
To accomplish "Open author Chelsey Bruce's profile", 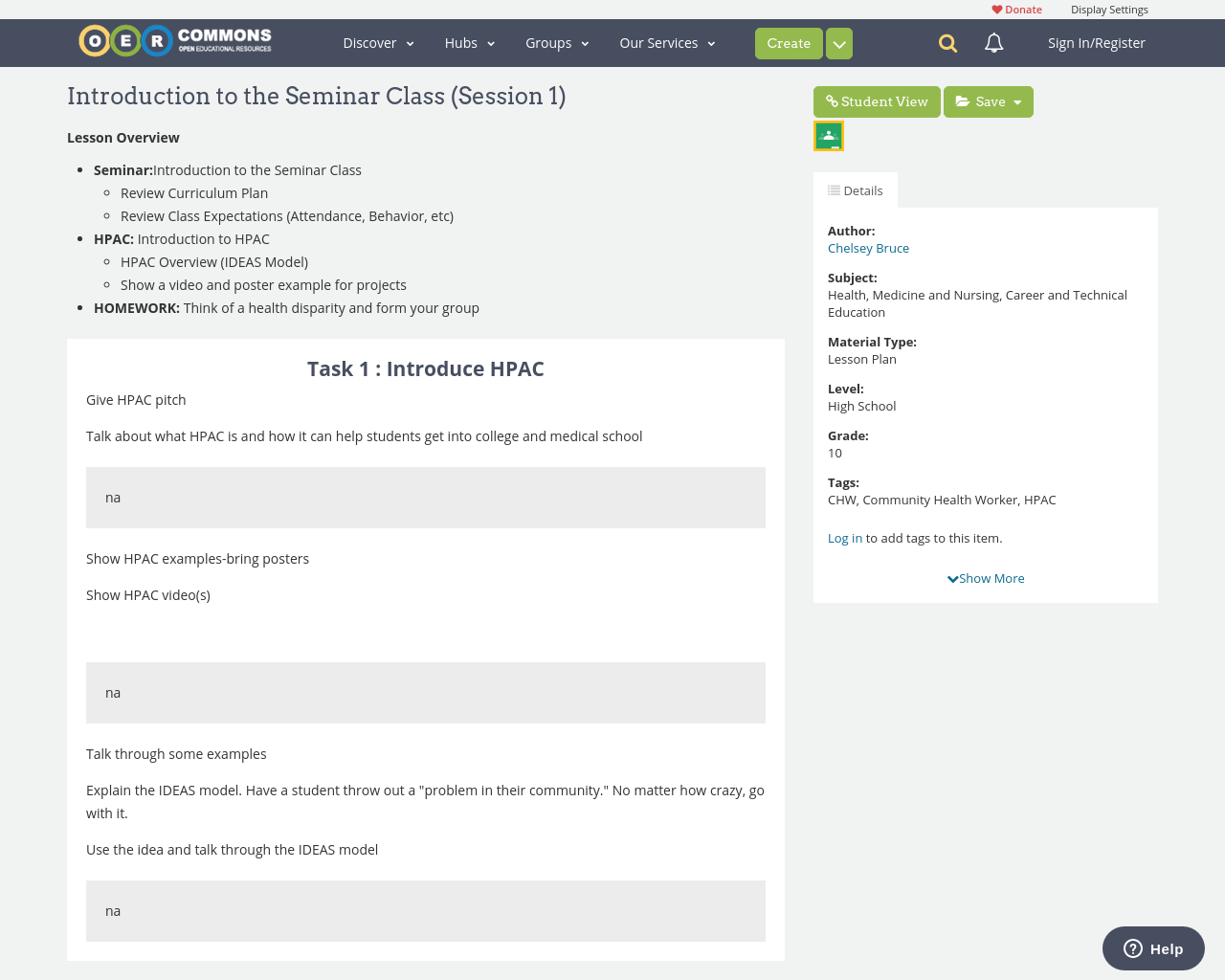I will click(868, 247).
